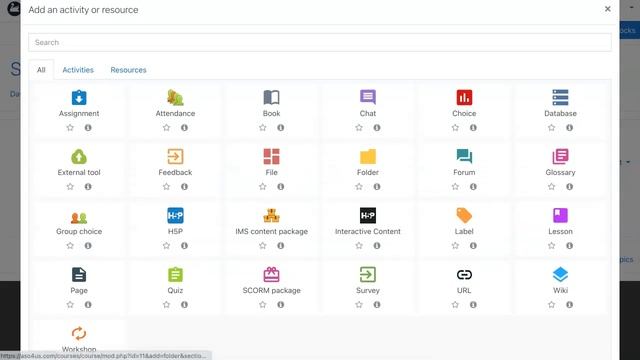The height and width of the screenshot is (360, 640).
Task: Select the blue H5P activity icon
Action: click(x=175, y=216)
